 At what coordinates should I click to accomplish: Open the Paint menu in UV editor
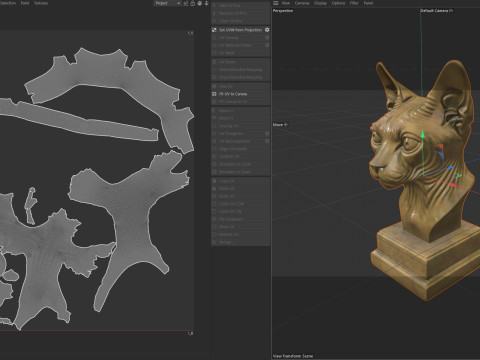coord(25,3)
